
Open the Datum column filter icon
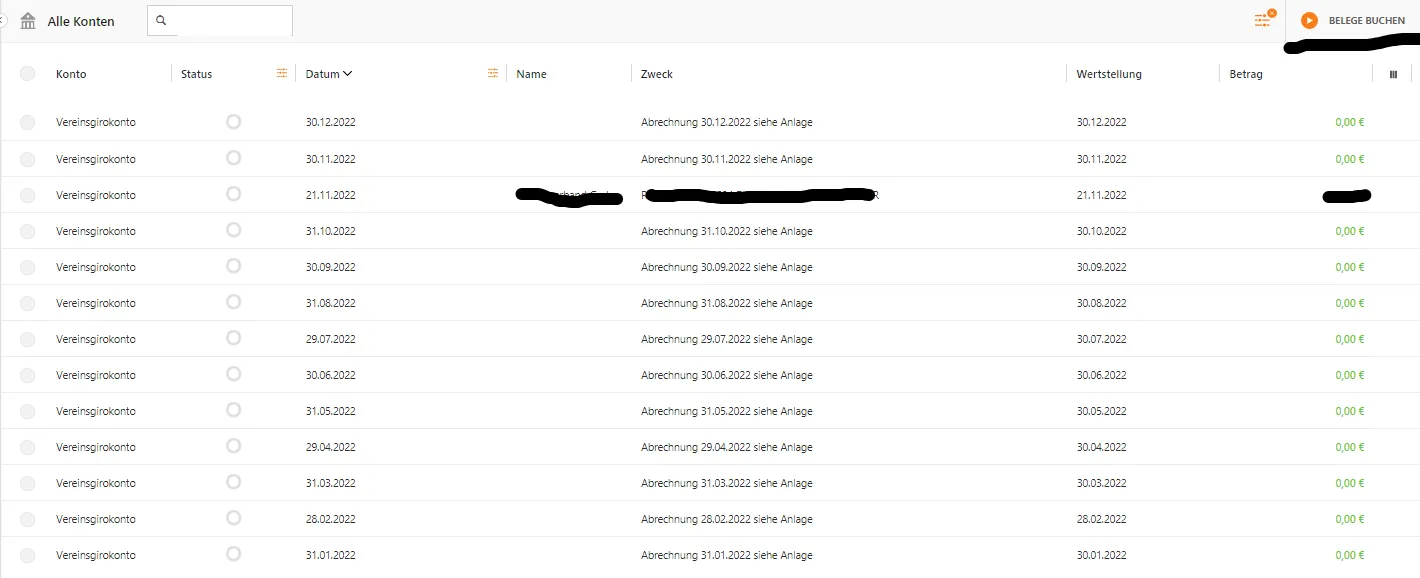(492, 74)
